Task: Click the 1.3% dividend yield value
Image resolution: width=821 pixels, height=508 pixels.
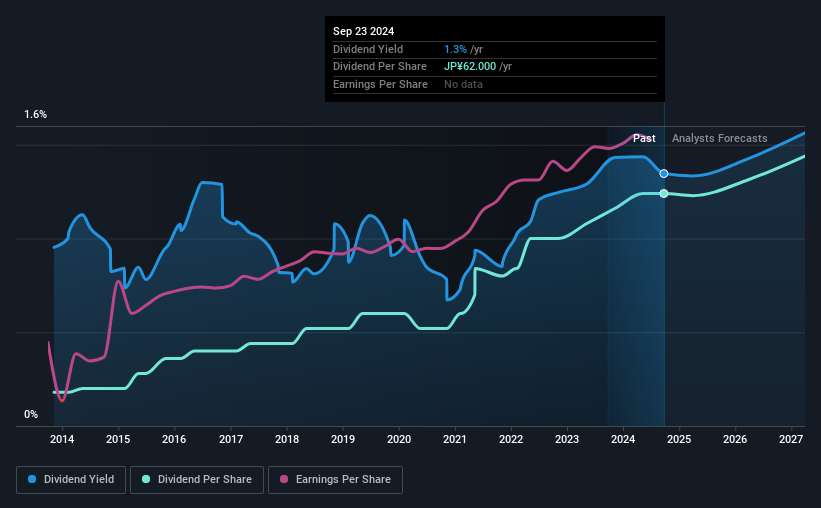Action: [x=455, y=49]
